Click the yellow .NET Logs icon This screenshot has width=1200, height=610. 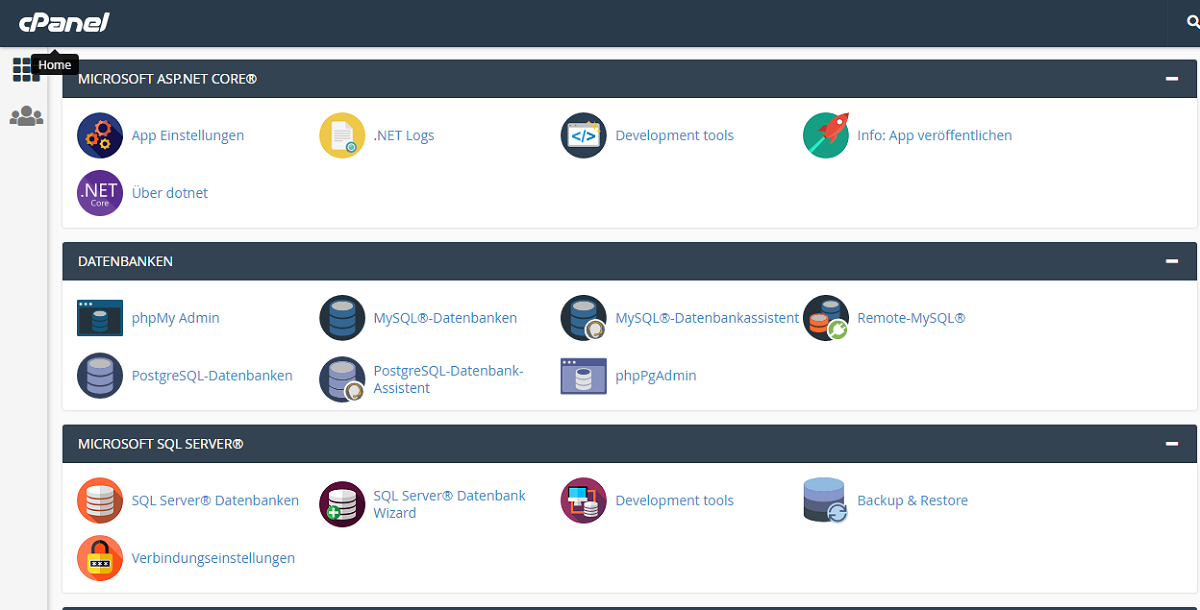coord(342,135)
